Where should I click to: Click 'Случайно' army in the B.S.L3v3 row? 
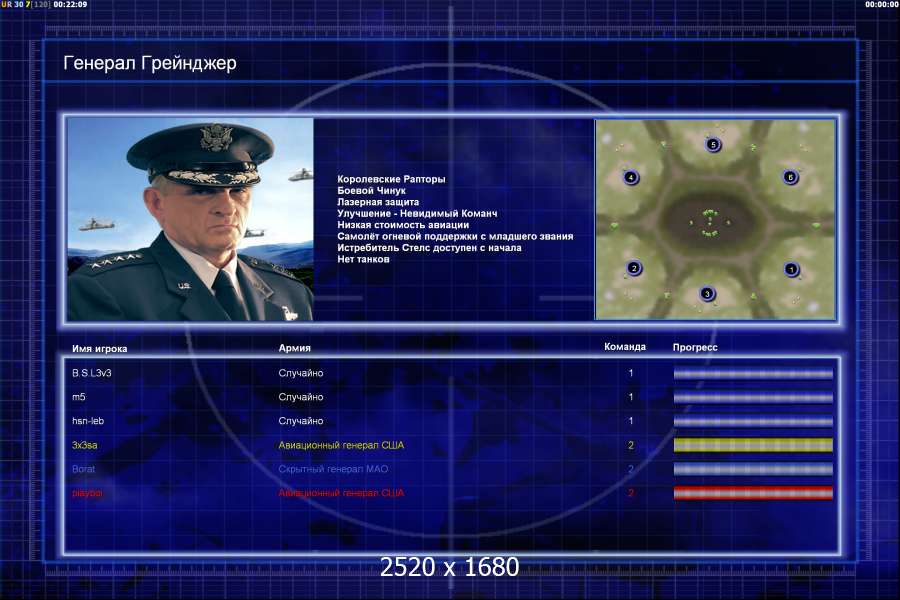301,373
